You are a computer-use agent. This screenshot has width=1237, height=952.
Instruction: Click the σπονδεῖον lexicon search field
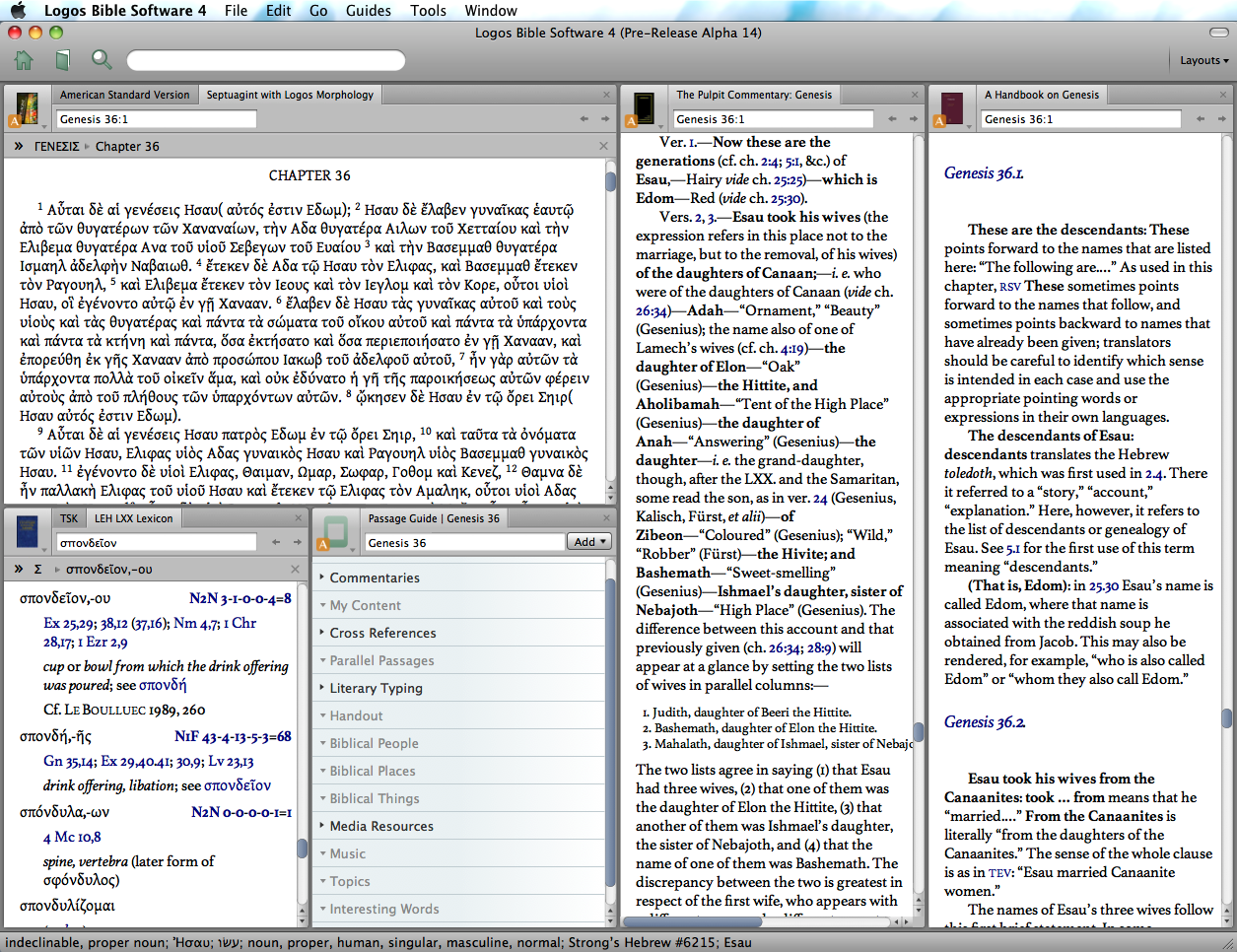[156, 542]
